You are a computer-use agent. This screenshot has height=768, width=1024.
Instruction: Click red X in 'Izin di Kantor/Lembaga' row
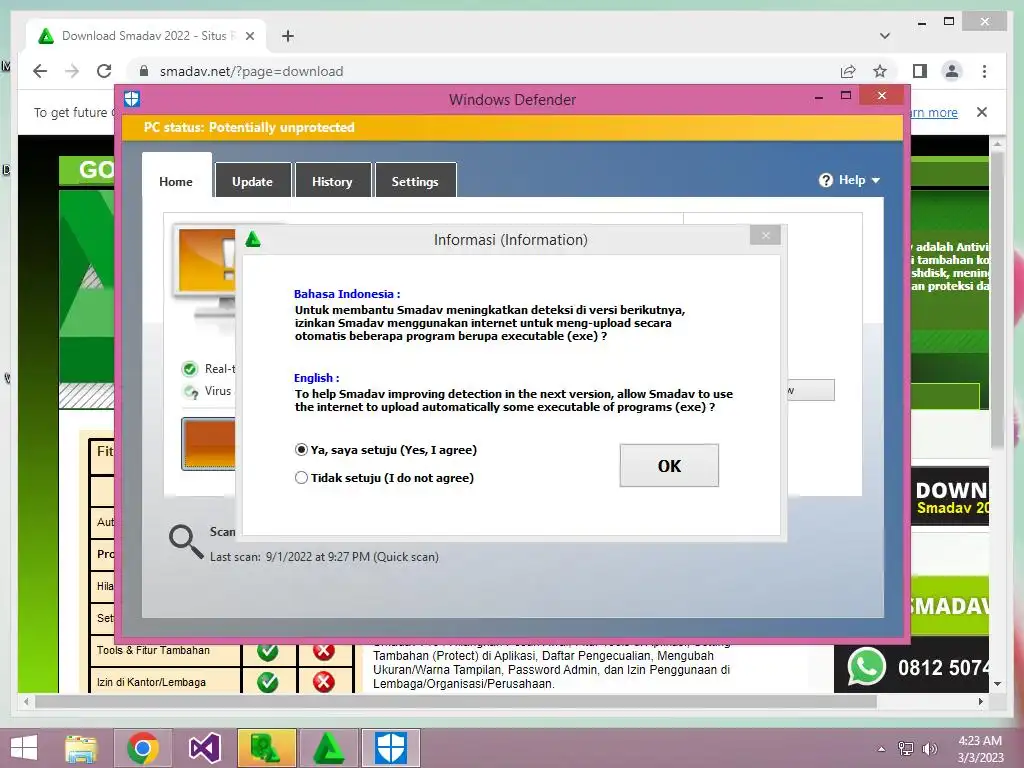(x=324, y=682)
